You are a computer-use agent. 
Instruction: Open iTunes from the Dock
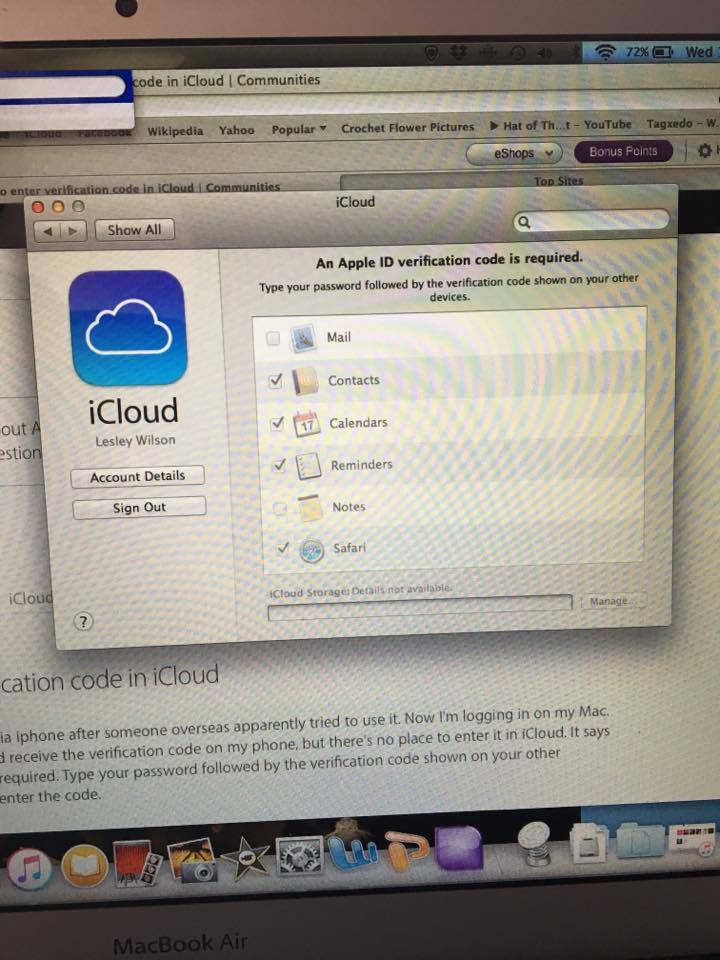[x=29, y=868]
